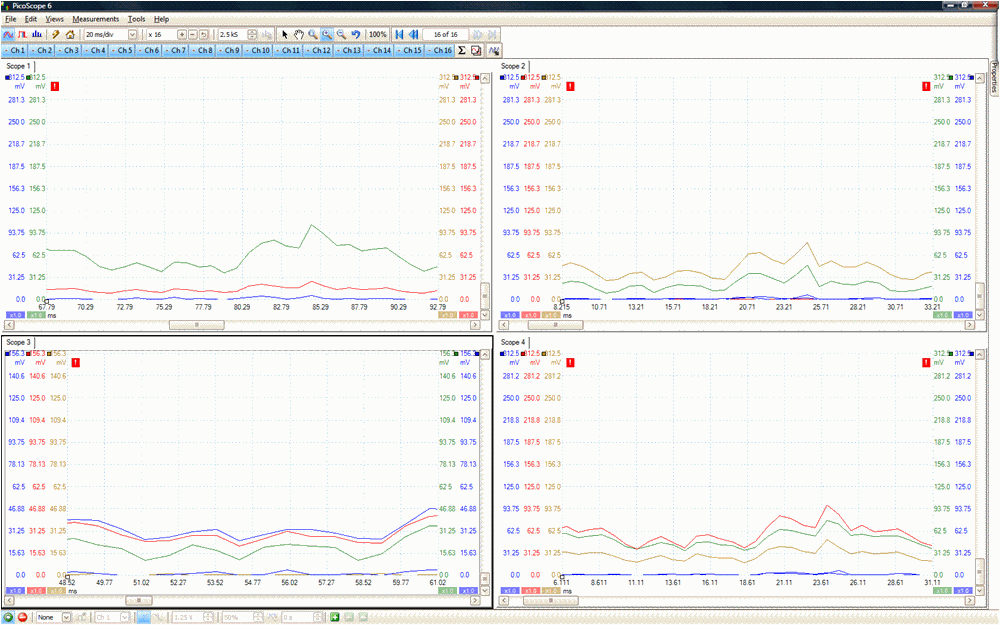
Task: Open the math channels (sigma) dialog
Action: (x=462, y=50)
